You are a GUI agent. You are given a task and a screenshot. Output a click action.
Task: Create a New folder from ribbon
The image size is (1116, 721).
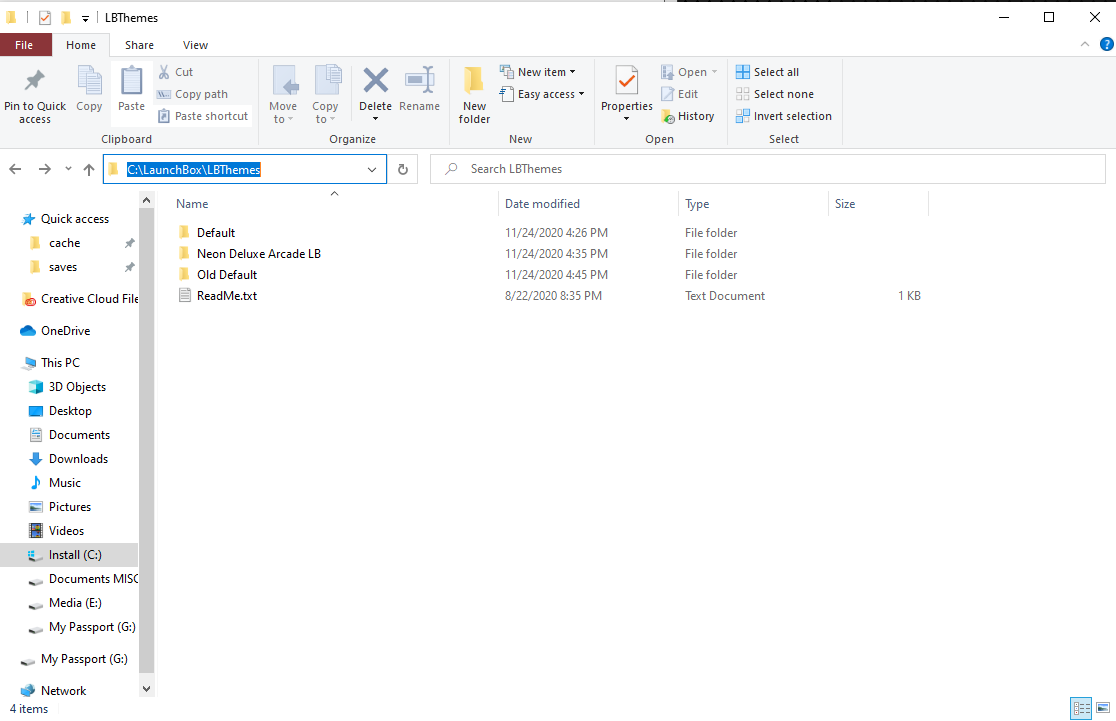coord(474,94)
